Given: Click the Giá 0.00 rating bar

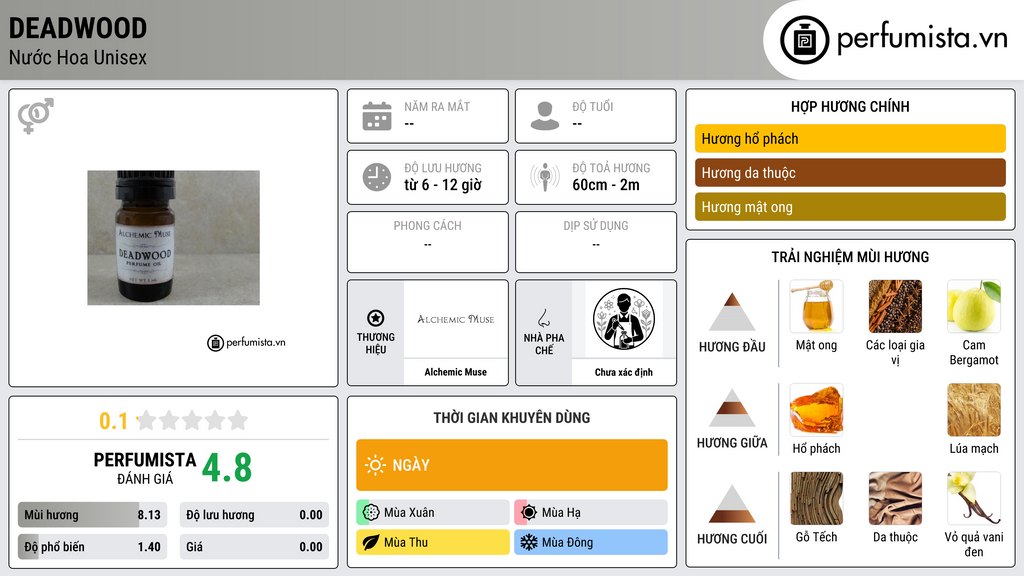Looking at the screenshot, I should 254,547.
